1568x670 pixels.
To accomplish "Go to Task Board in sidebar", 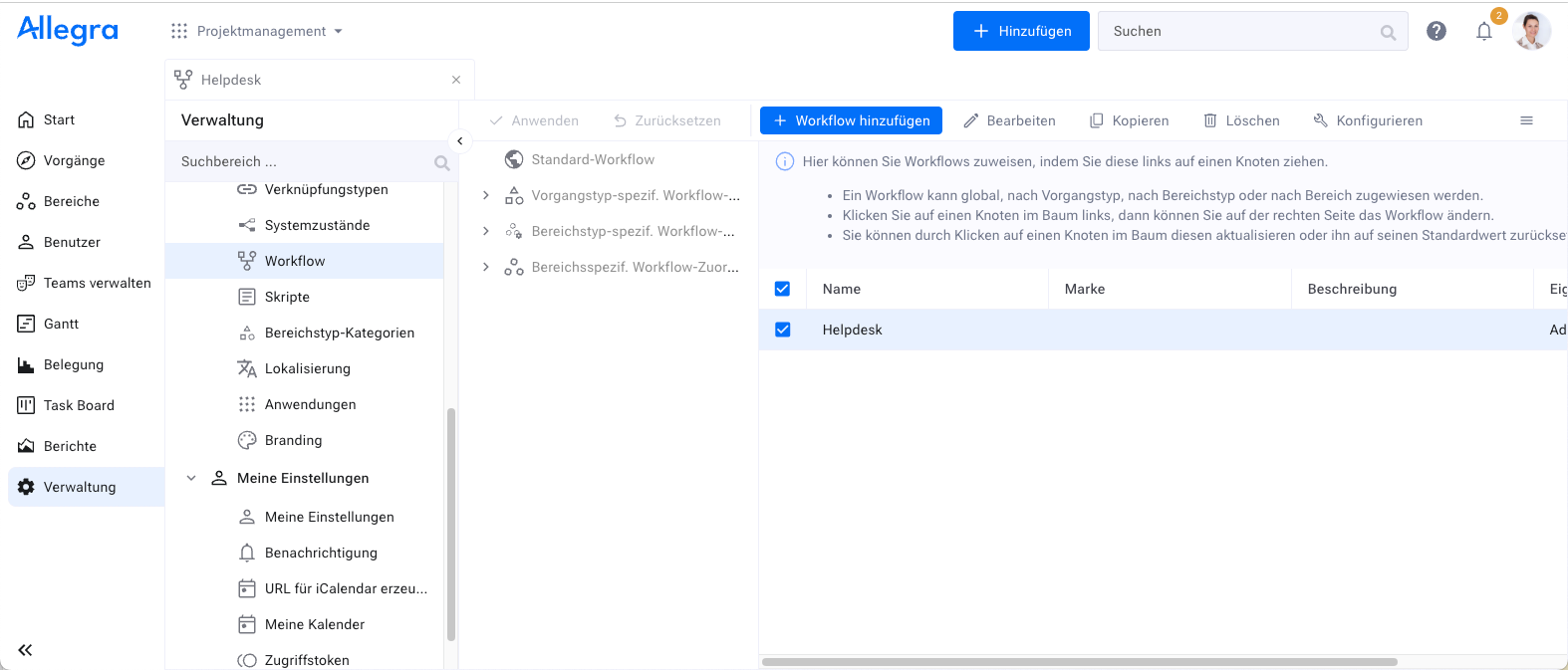I will (79, 405).
